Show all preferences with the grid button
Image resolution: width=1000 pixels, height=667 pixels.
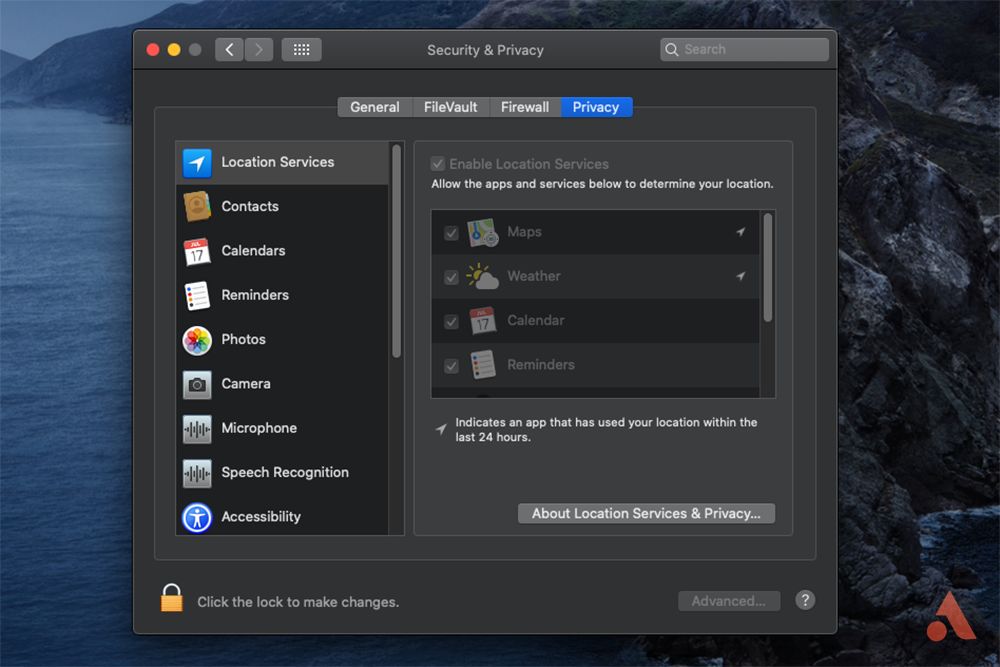[302, 50]
